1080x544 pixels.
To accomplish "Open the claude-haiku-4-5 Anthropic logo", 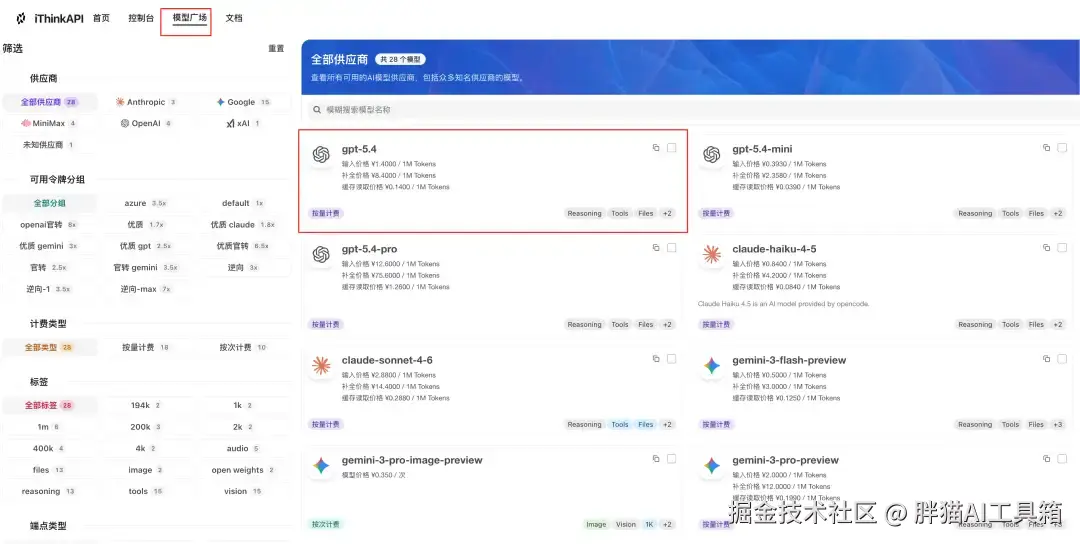I will (x=712, y=255).
